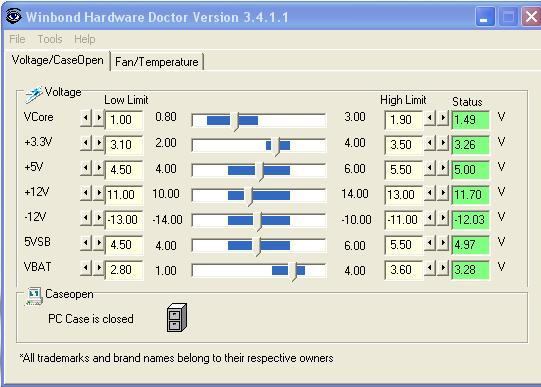Click the Winbond eye icon in title bar
Image resolution: width=541 pixels, height=387 pixels.
[x=14, y=16]
